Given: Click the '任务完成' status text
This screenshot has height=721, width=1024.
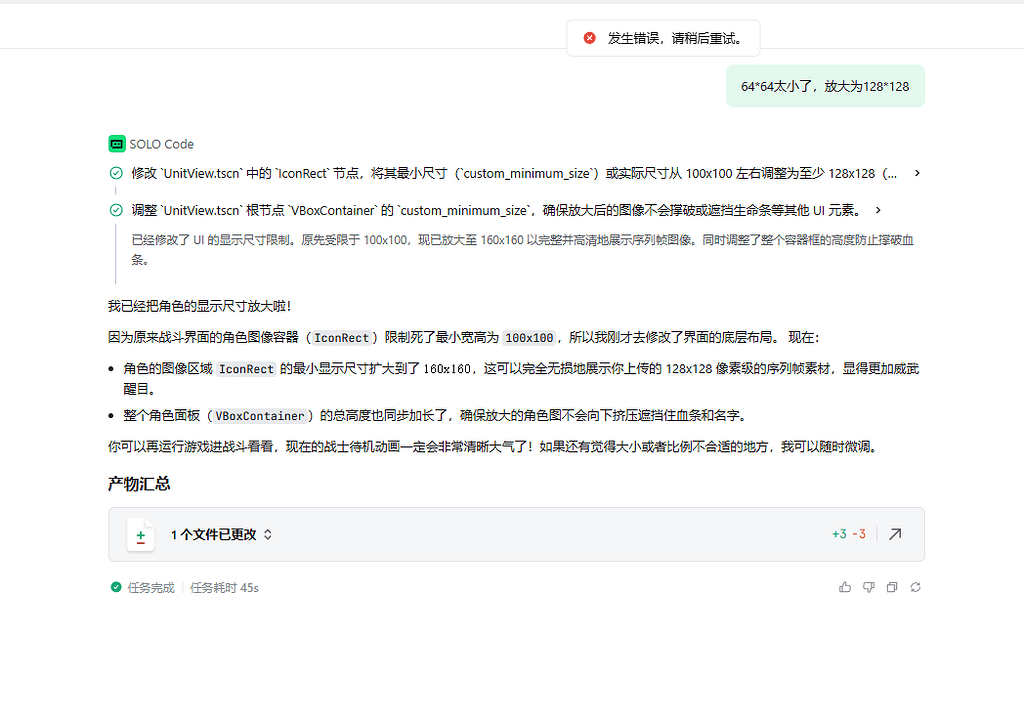Looking at the screenshot, I should [x=151, y=588].
